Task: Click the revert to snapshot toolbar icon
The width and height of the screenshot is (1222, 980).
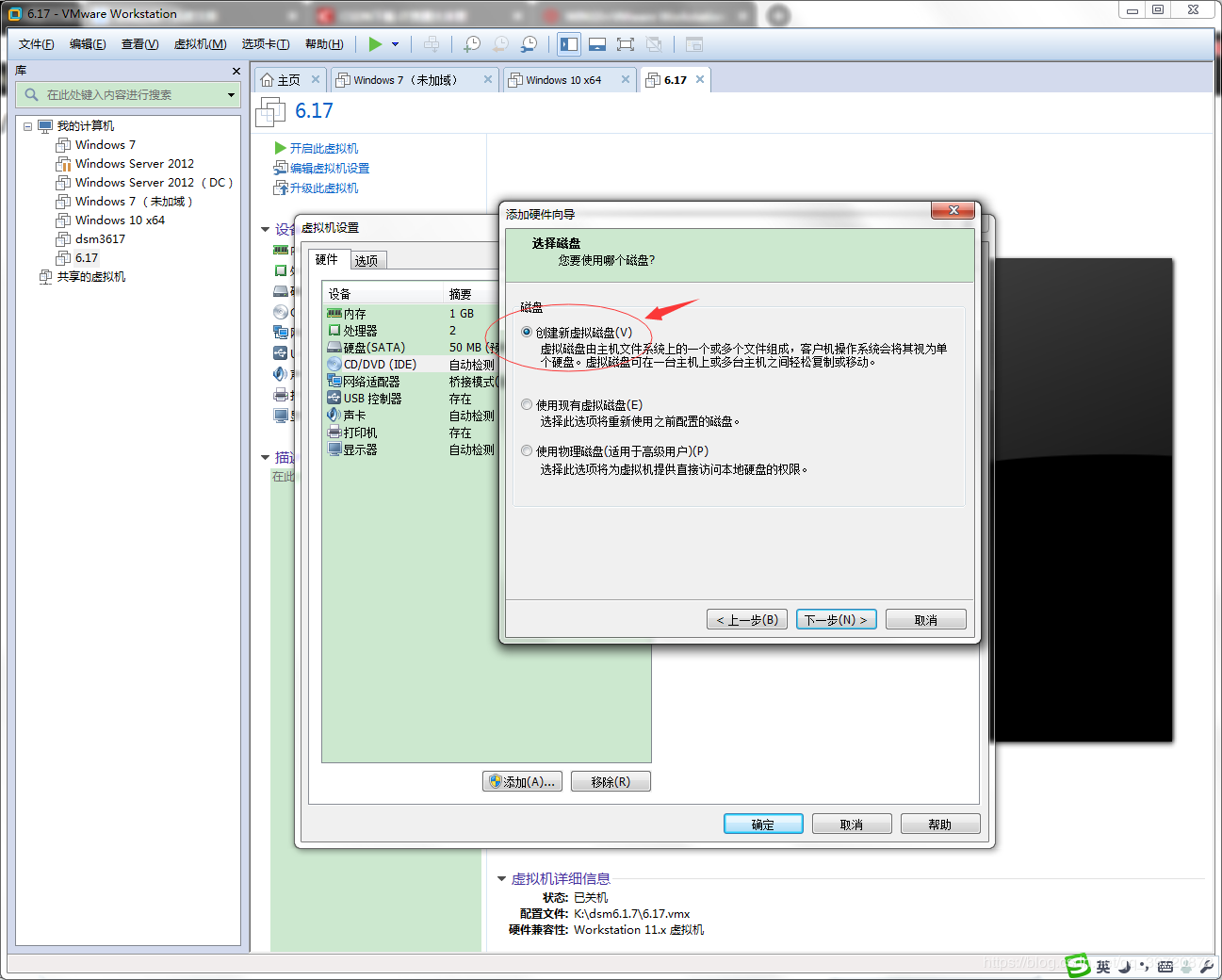Action: [500, 44]
